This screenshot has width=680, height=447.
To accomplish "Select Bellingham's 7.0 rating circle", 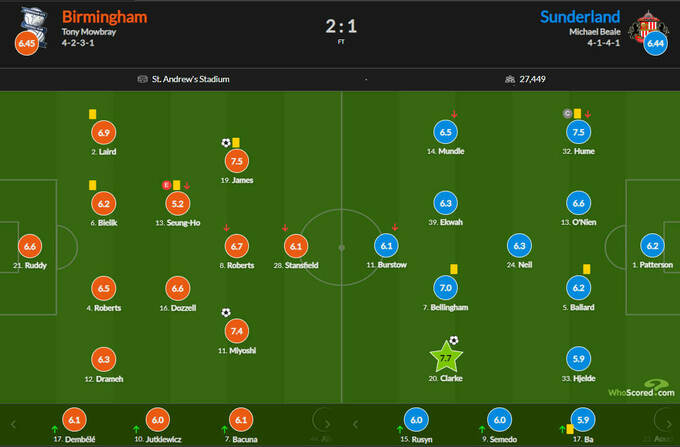I will (x=447, y=289).
